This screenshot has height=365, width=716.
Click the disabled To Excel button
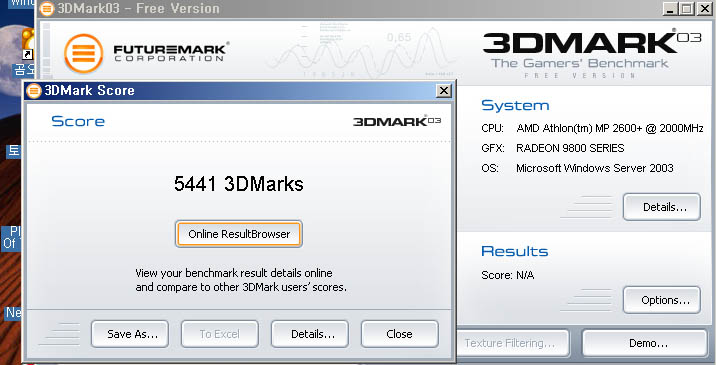pos(220,334)
